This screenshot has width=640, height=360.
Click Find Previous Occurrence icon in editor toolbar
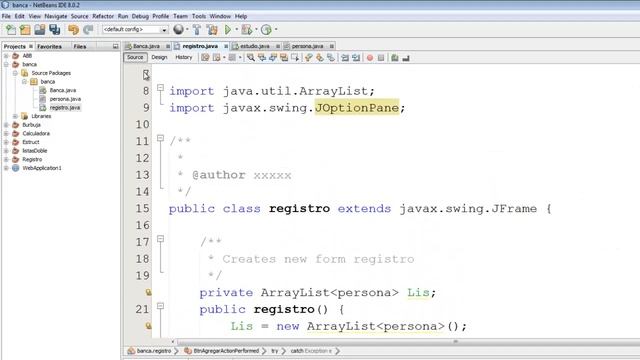point(262,58)
